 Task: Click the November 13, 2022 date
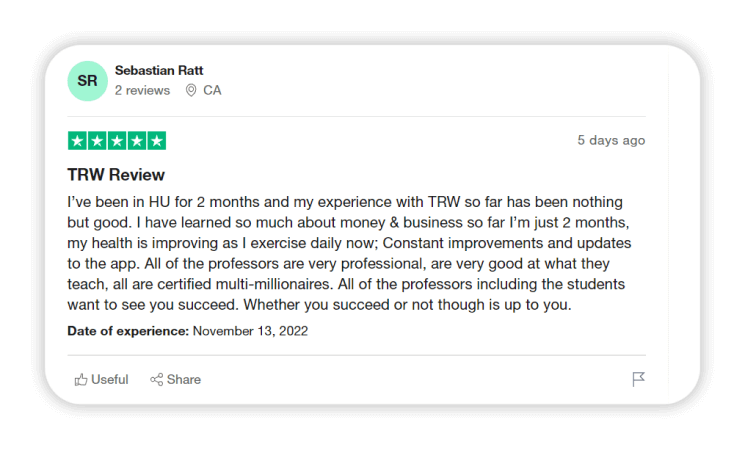pos(250,331)
